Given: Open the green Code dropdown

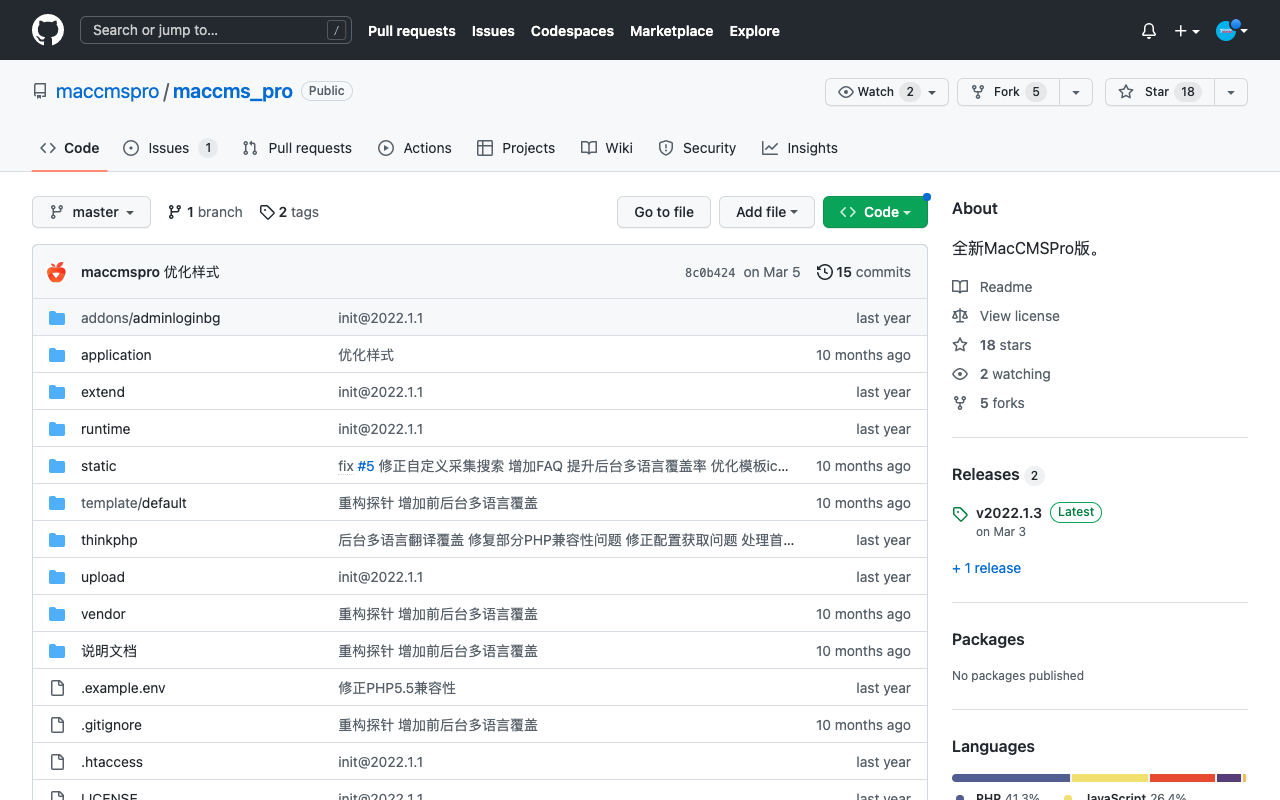Looking at the screenshot, I should 875,211.
